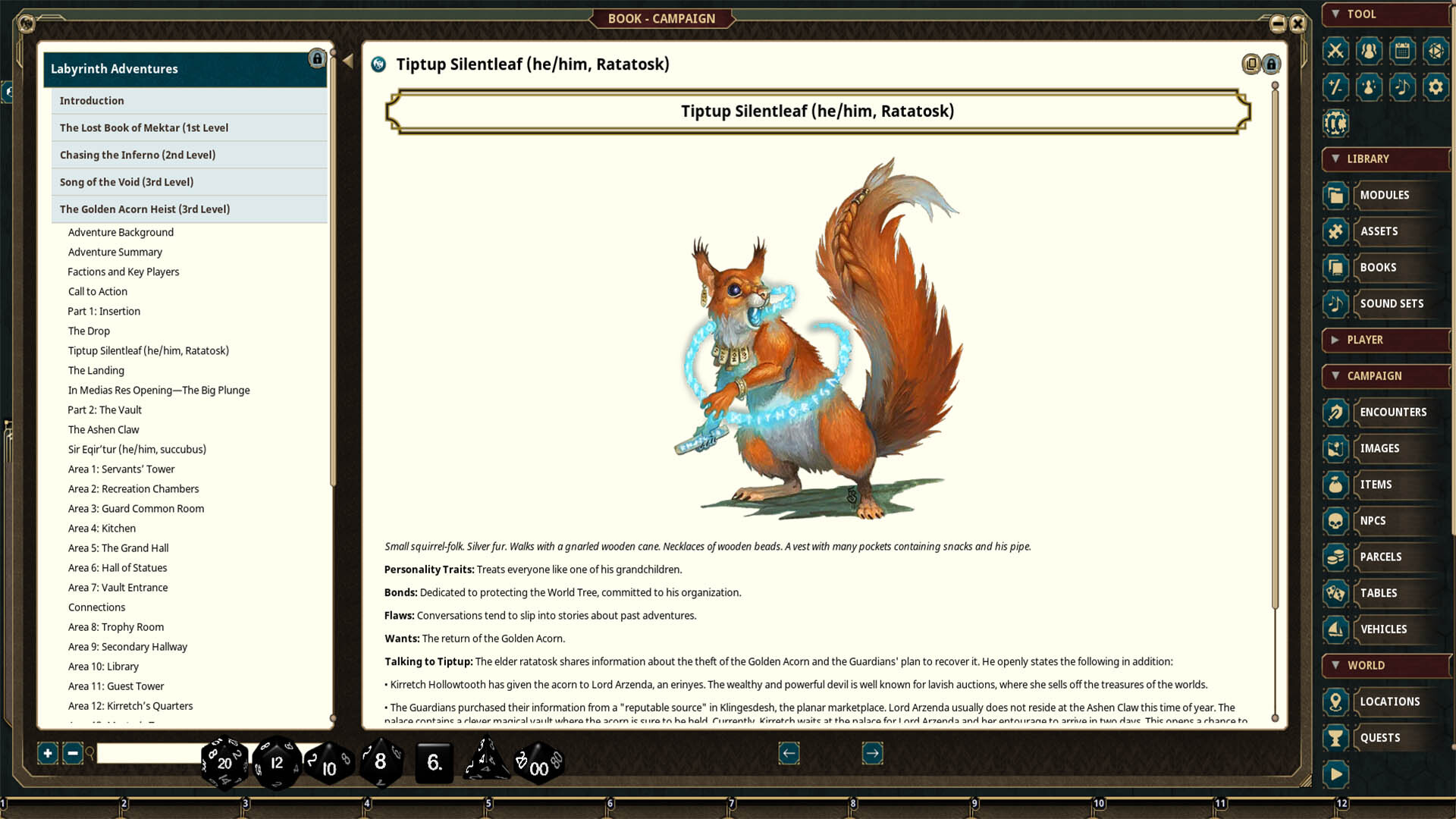Open the Options gear icon in Tool section
This screenshot has height=819, width=1456.
pyautogui.click(x=1436, y=87)
